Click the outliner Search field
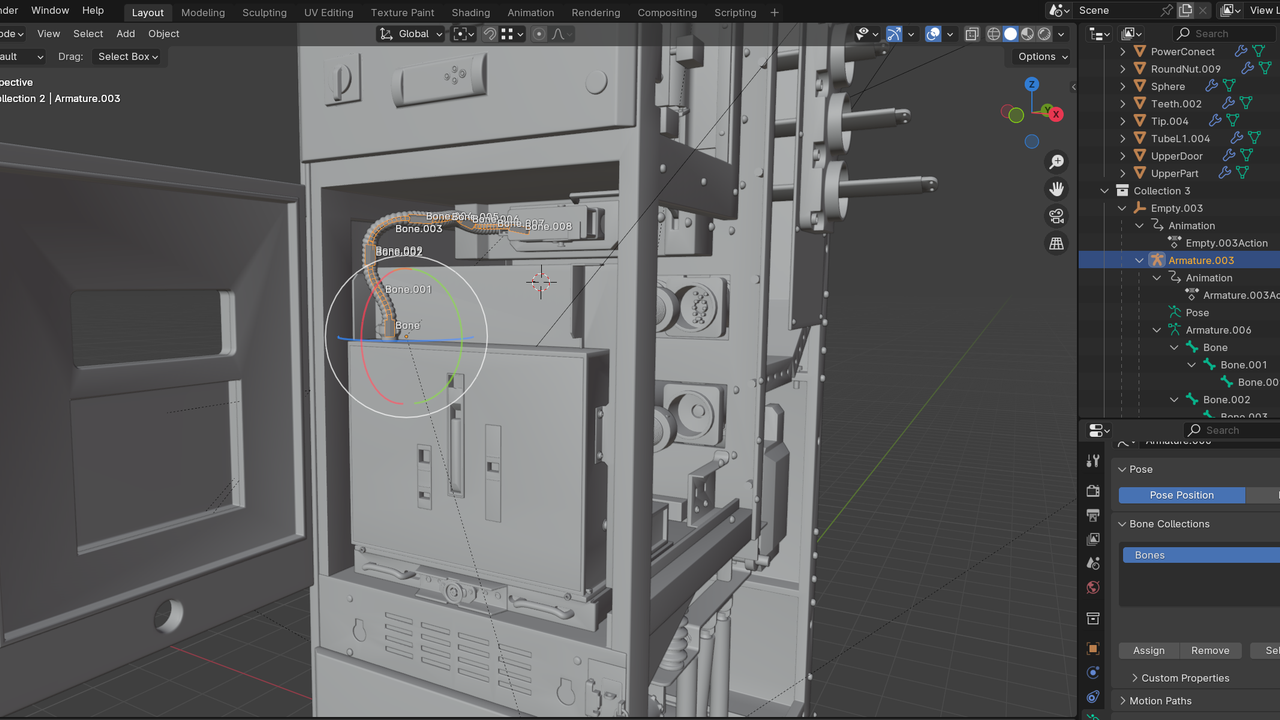1280x720 pixels. [1222, 33]
